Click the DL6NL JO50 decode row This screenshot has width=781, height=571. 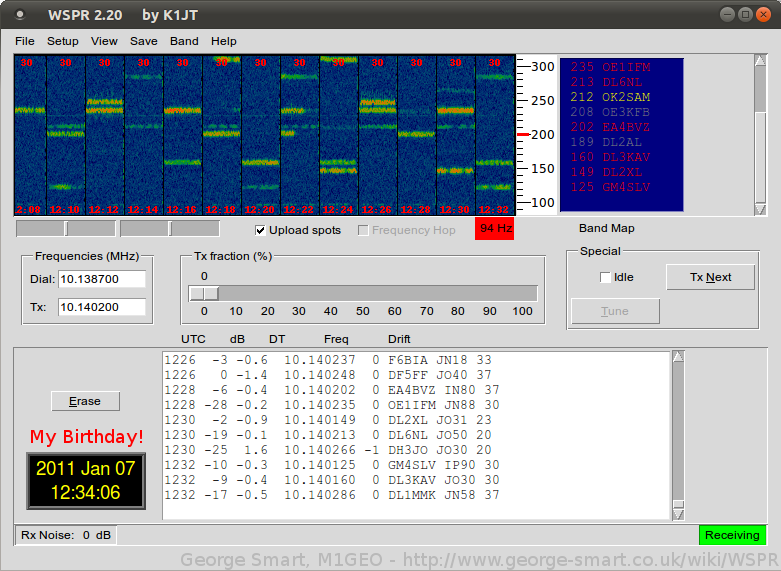coord(328,434)
